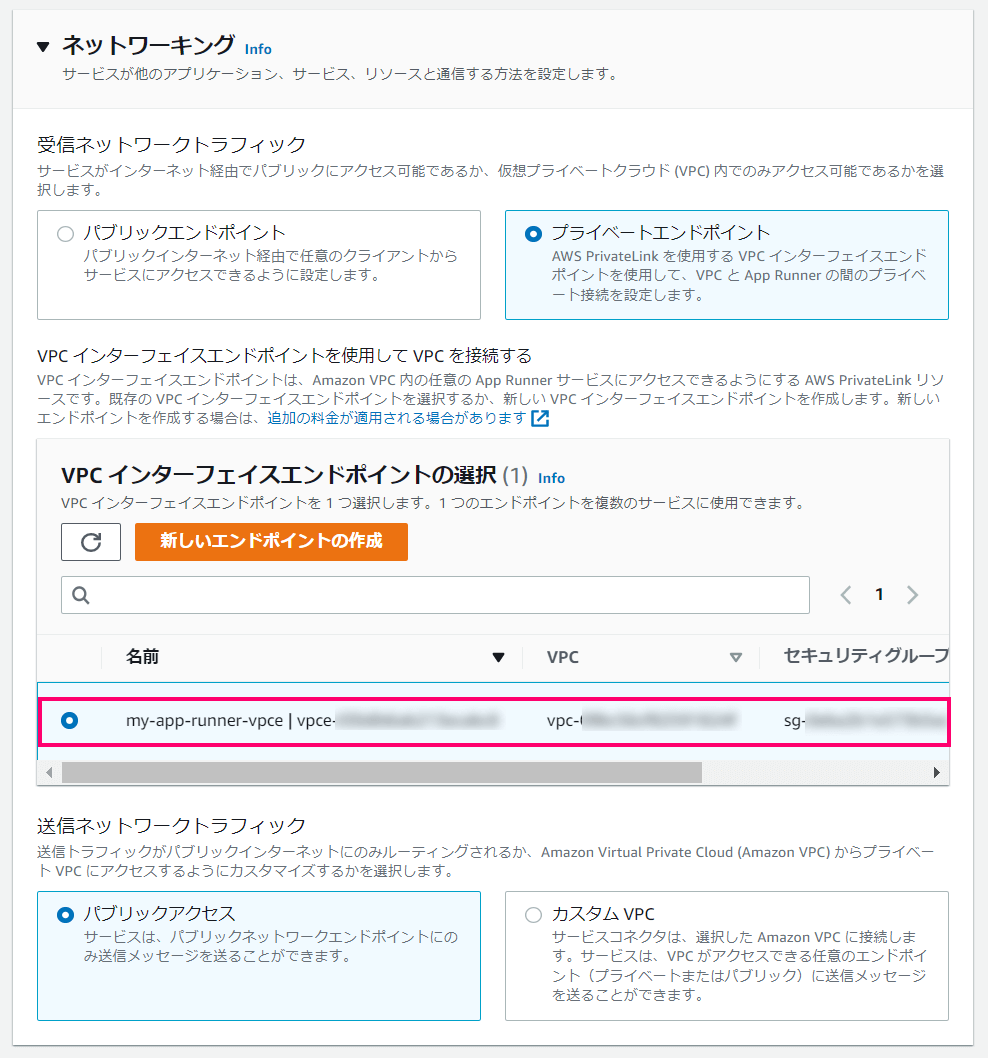Go to next page with right chevron
988x1058 pixels.
tap(912, 594)
